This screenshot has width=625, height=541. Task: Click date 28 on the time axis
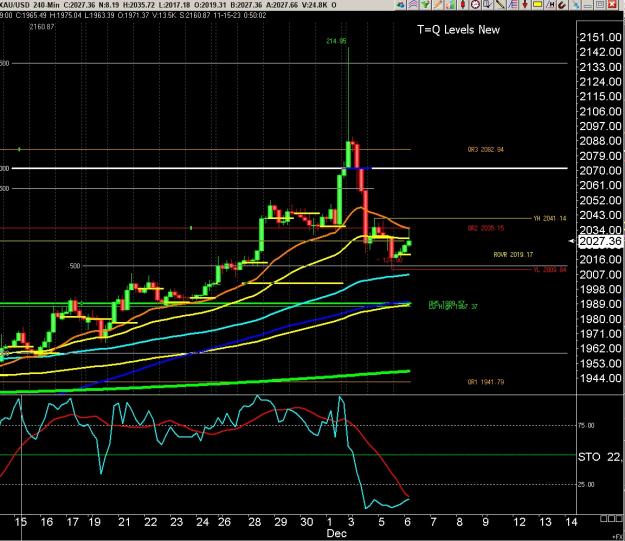(x=255, y=521)
